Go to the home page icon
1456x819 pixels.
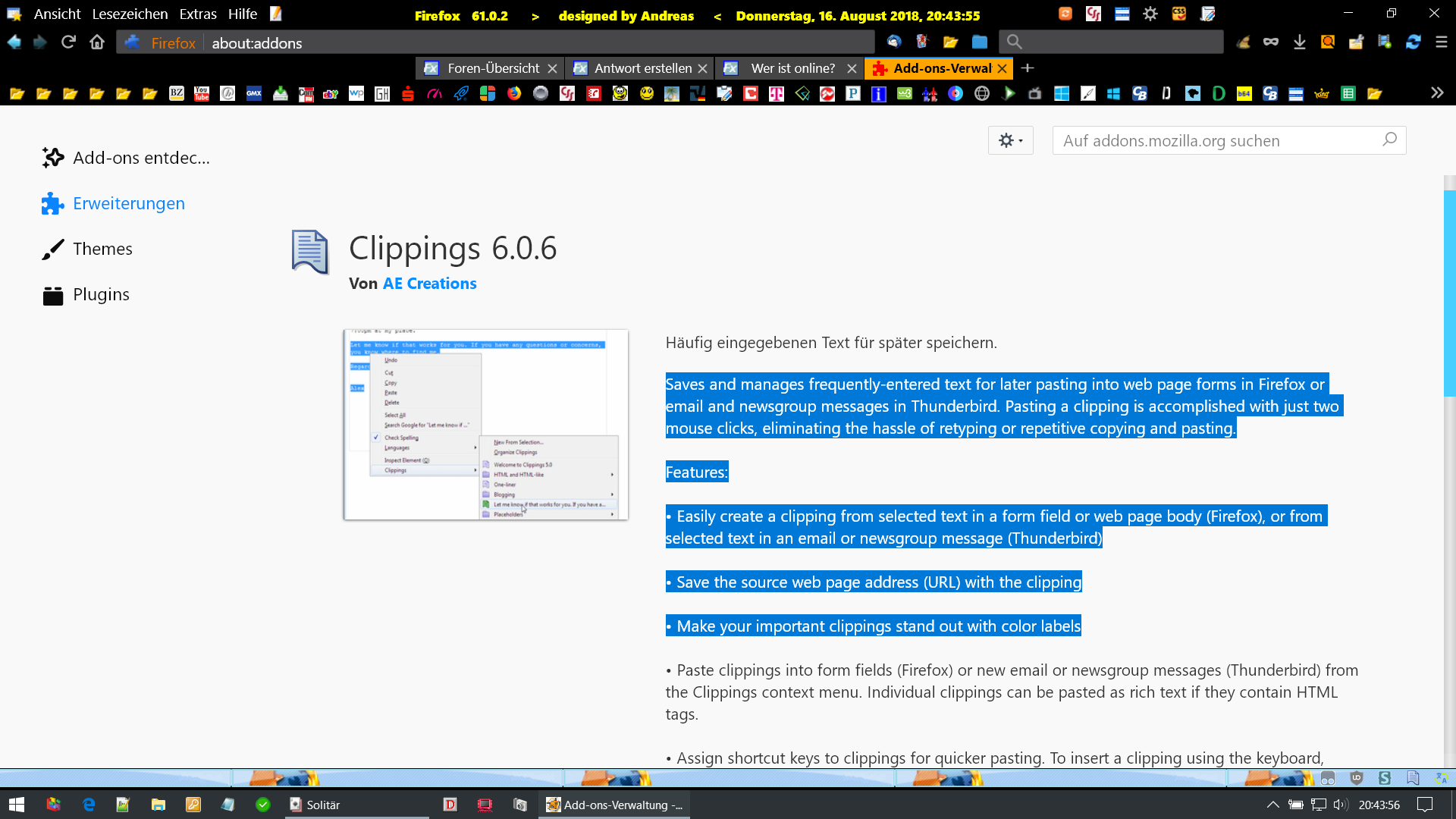pos(97,42)
